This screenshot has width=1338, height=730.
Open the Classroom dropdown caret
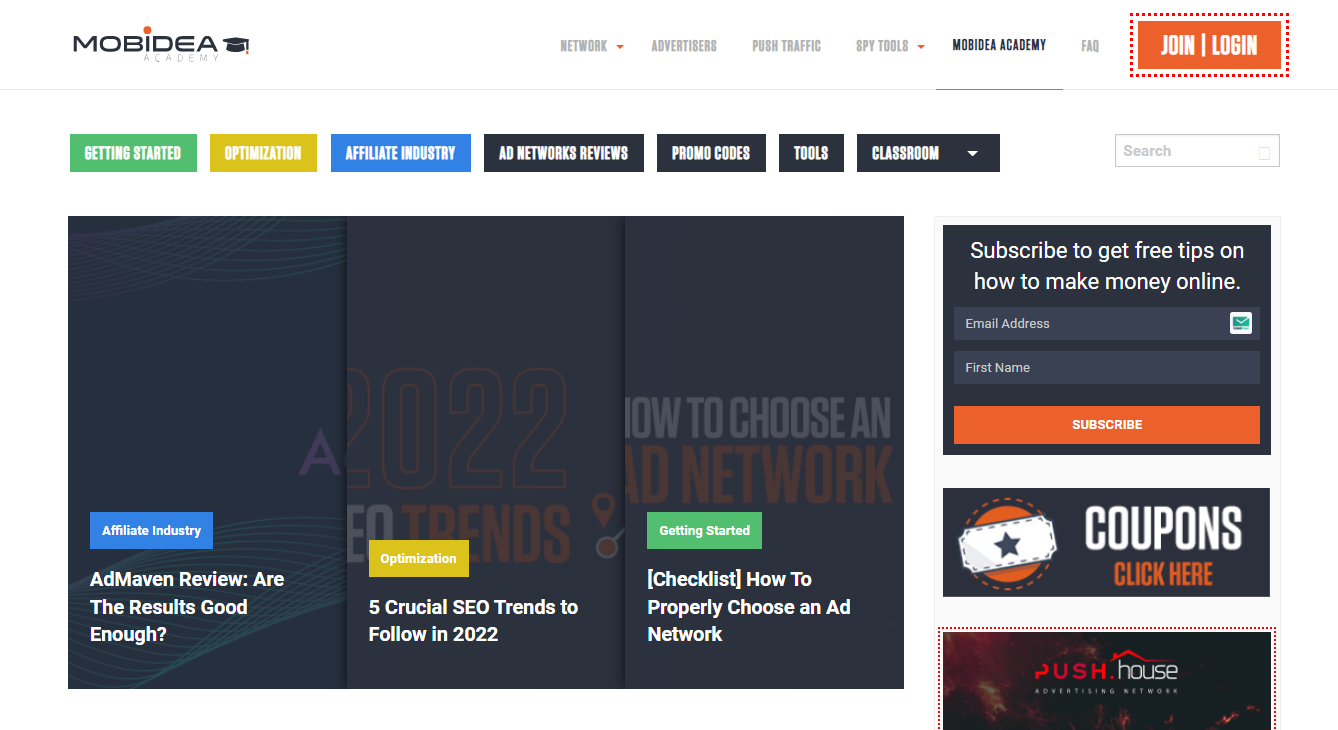click(972, 153)
